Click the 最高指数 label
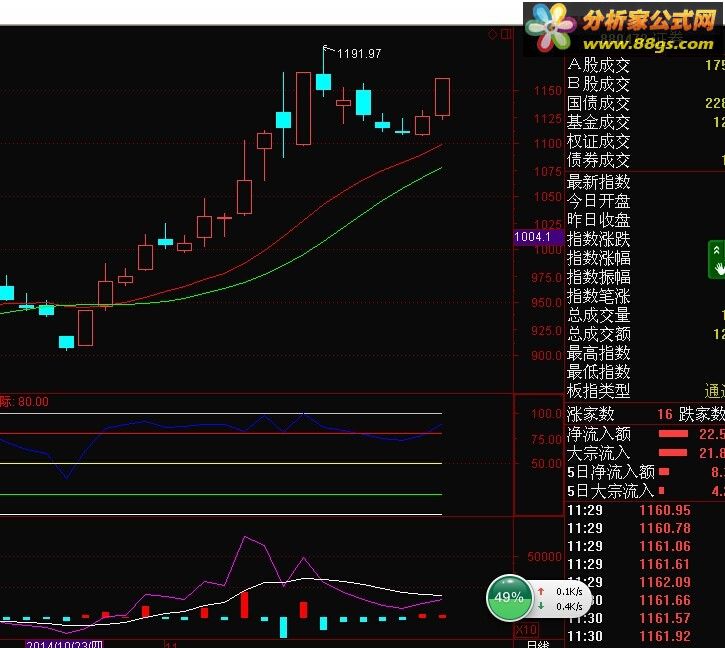Image resolution: width=725 pixels, height=648 pixels. coord(598,353)
